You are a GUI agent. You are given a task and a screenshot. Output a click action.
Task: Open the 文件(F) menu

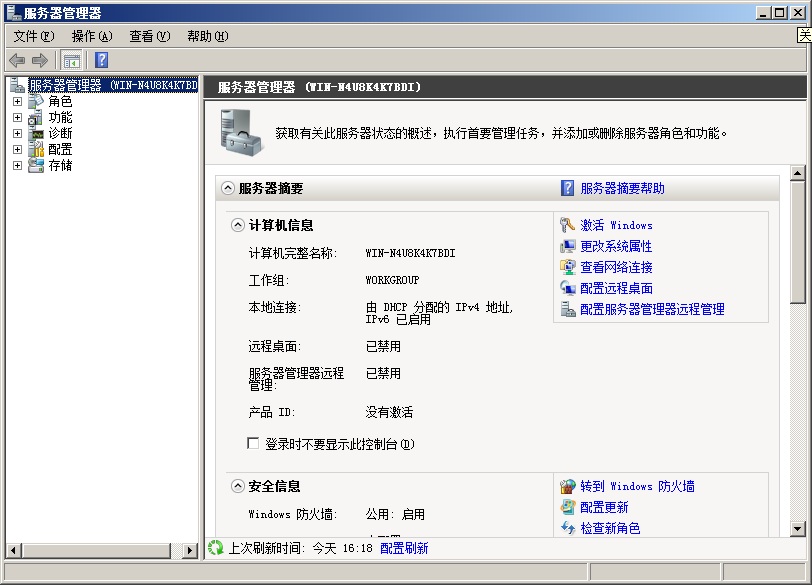pos(34,36)
